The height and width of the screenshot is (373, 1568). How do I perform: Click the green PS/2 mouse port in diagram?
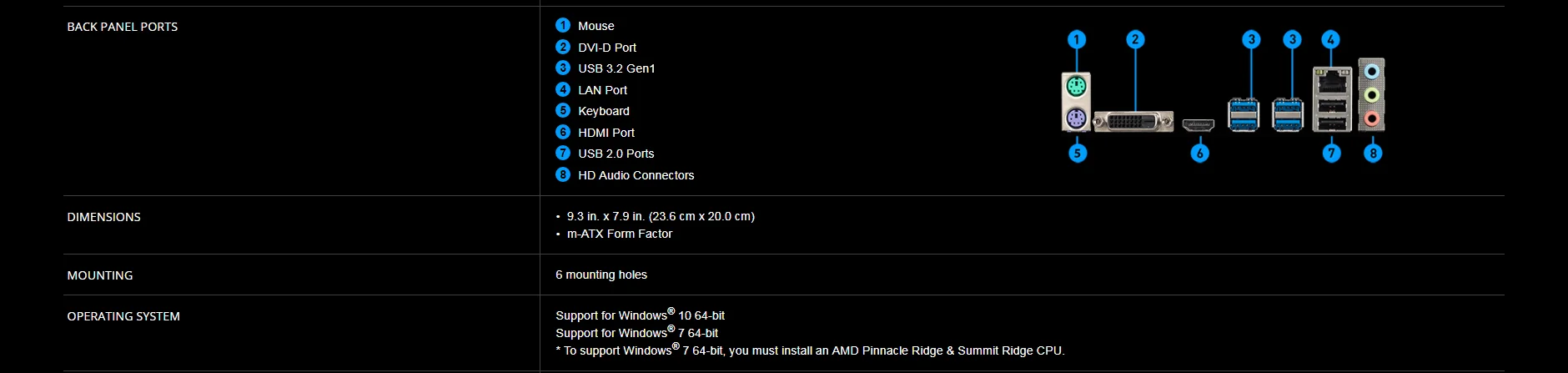pos(1077,87)
